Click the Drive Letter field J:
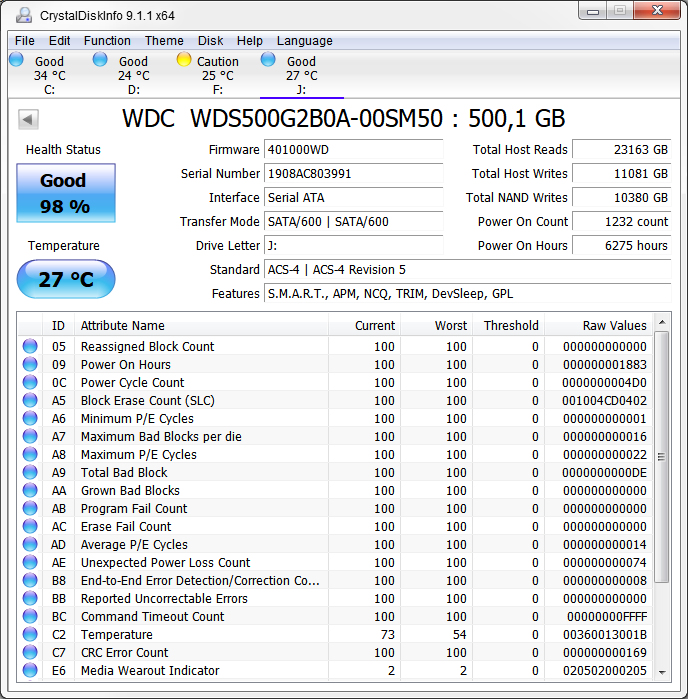This screenshot has width=688, height=699. [354, 246]
